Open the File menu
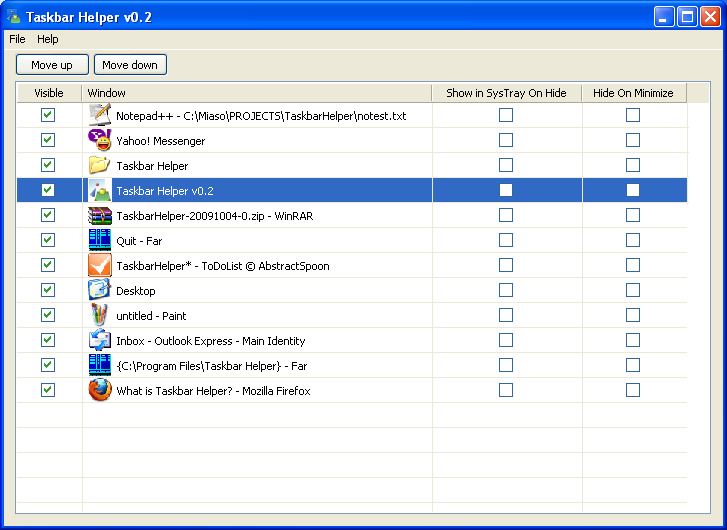 [17, 39]
